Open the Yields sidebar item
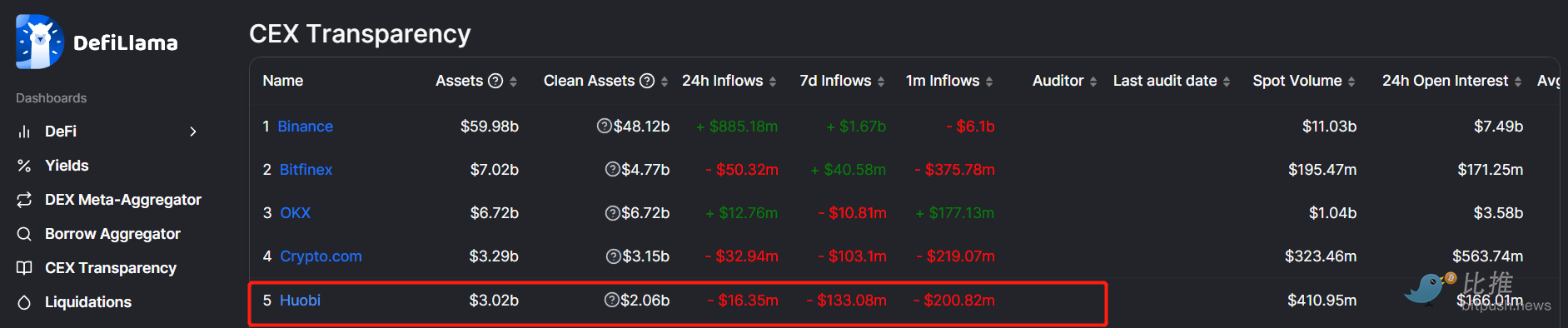 [x=67, y=166]
